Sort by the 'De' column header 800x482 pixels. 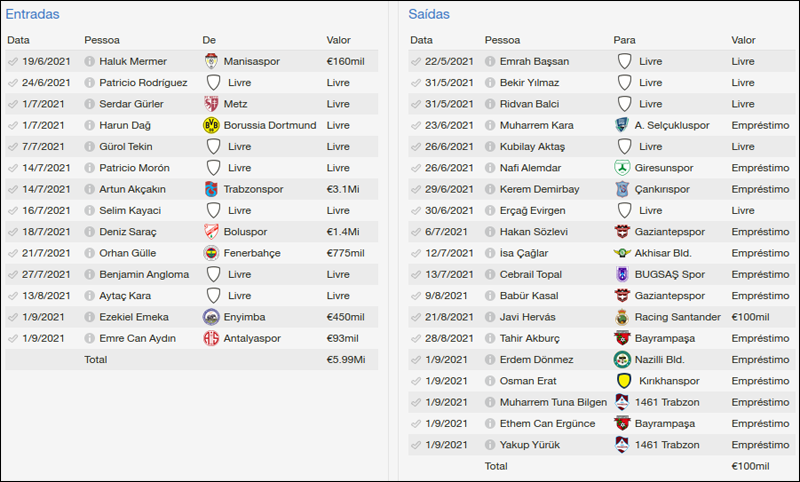tap(209, 40)
